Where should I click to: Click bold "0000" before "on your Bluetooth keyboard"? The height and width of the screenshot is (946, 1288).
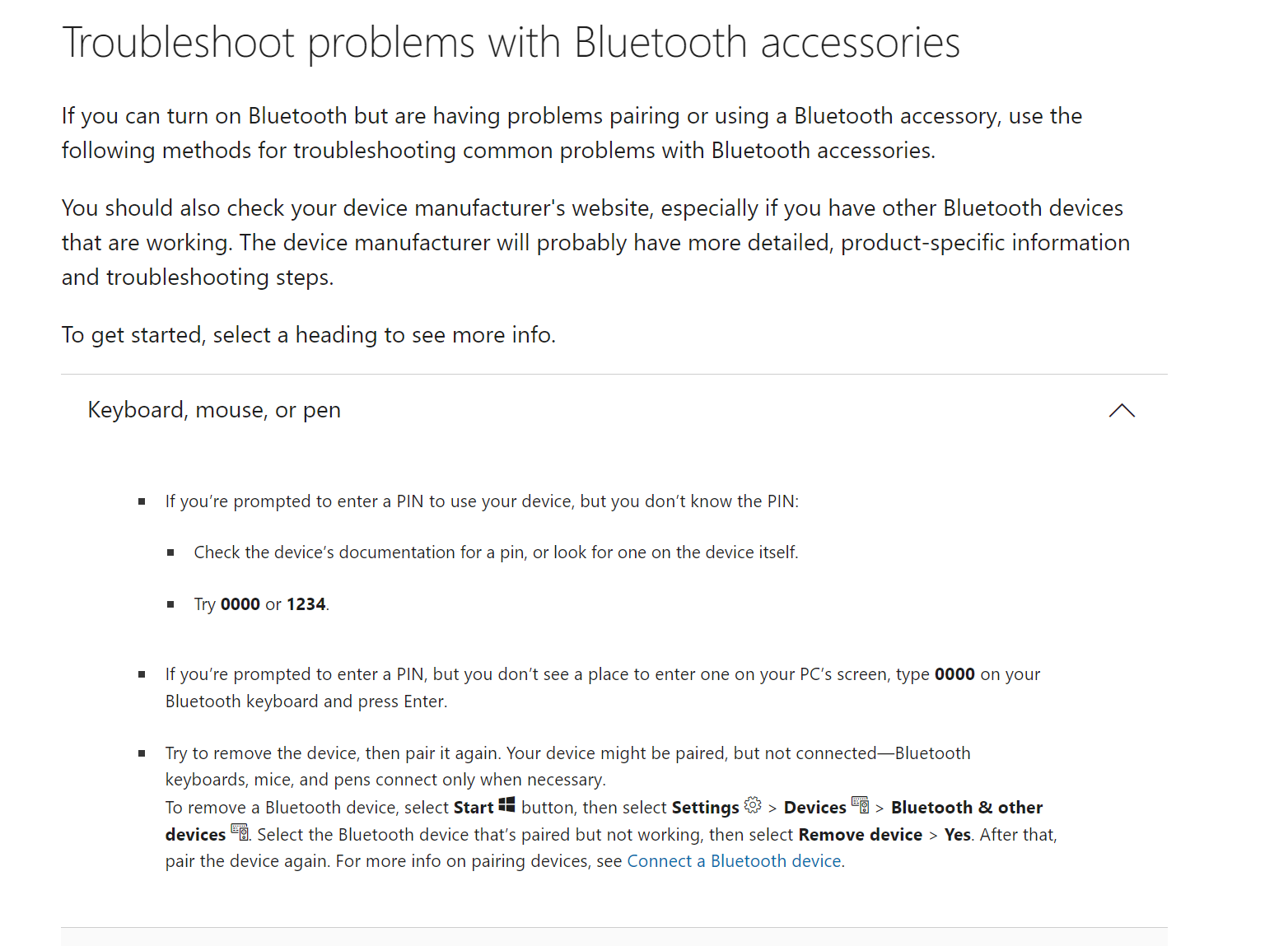[x=954, y=674]
